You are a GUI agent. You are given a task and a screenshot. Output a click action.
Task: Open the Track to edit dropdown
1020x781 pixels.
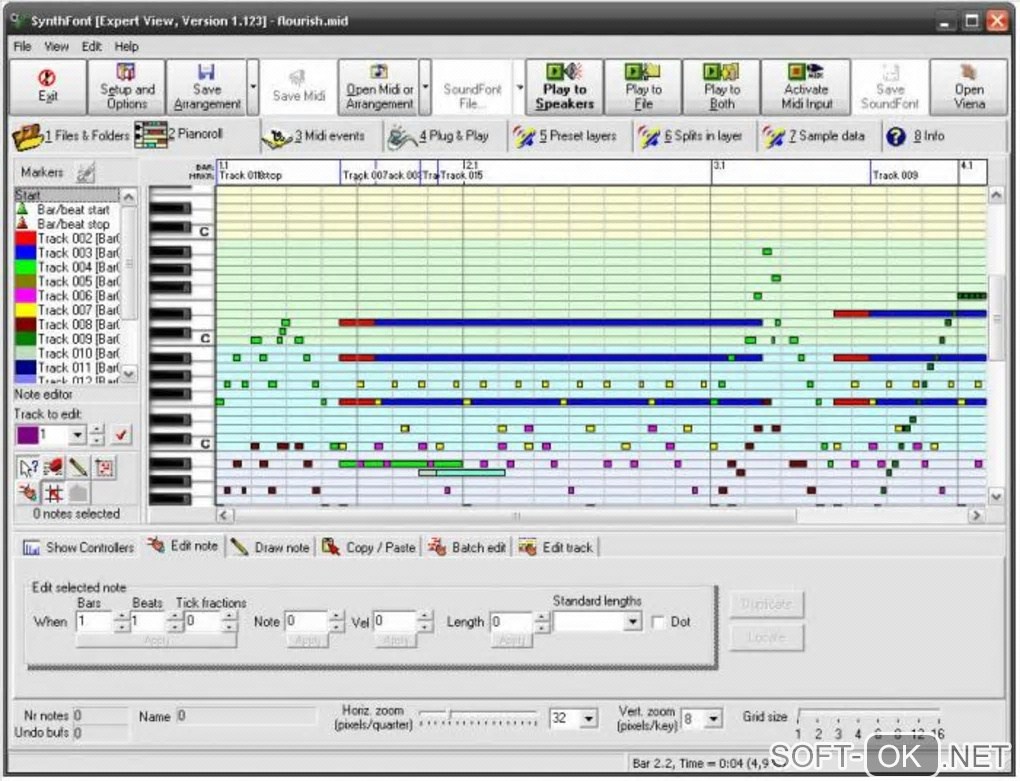(x=77, y=434)
